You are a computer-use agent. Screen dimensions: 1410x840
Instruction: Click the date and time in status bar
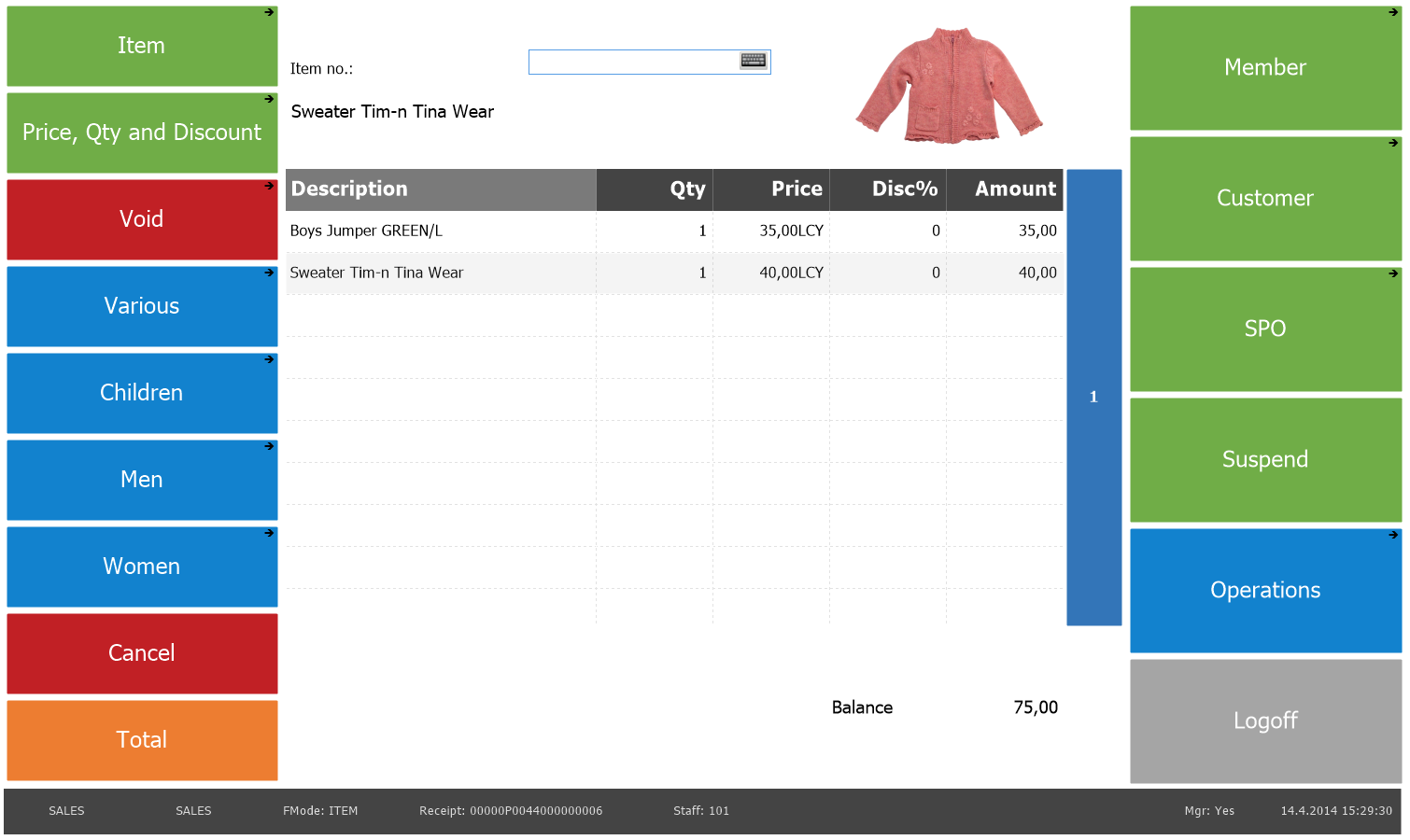coord(1336,811)
